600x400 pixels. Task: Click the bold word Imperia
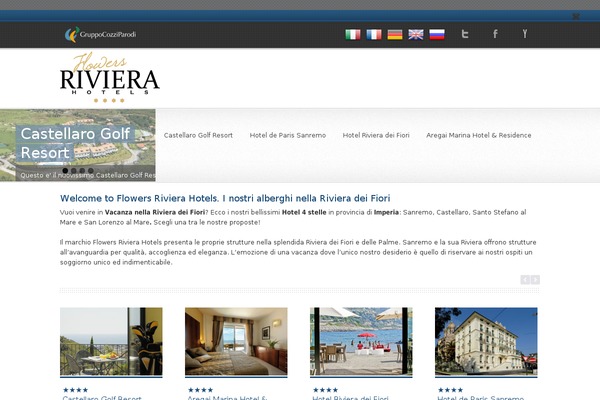(x=386, y=212)
